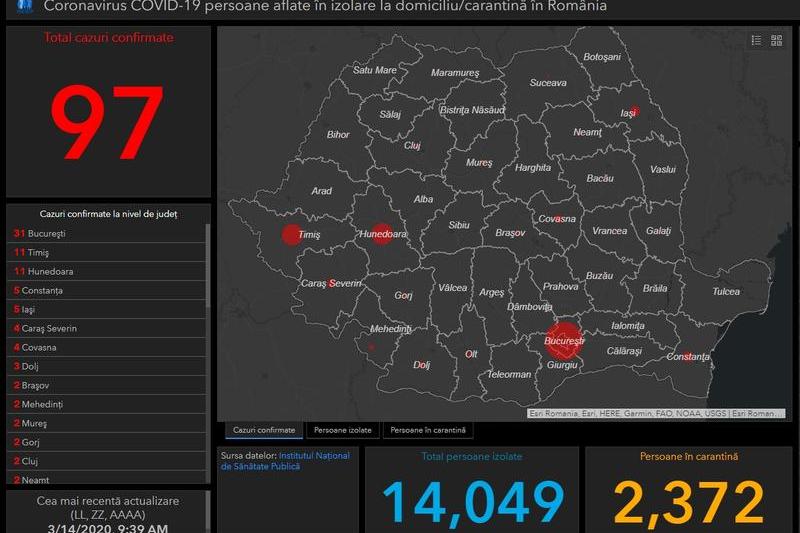The height and width of the screenshot is (533, 800).
Task: Switch to Cazuri confirmate tab
Action: (x=264, y=430)
